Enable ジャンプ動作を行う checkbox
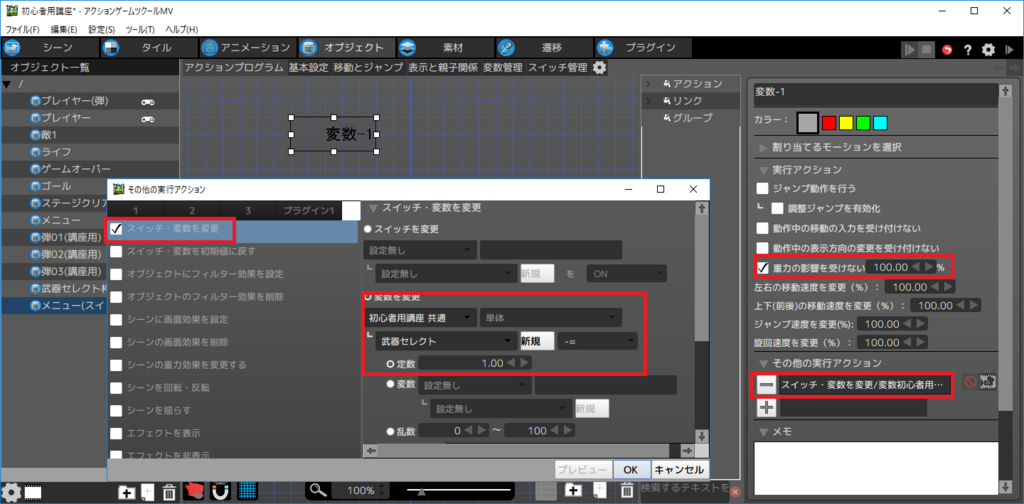This screenshot has width=1024, height=504. click(x=762, y=189)
